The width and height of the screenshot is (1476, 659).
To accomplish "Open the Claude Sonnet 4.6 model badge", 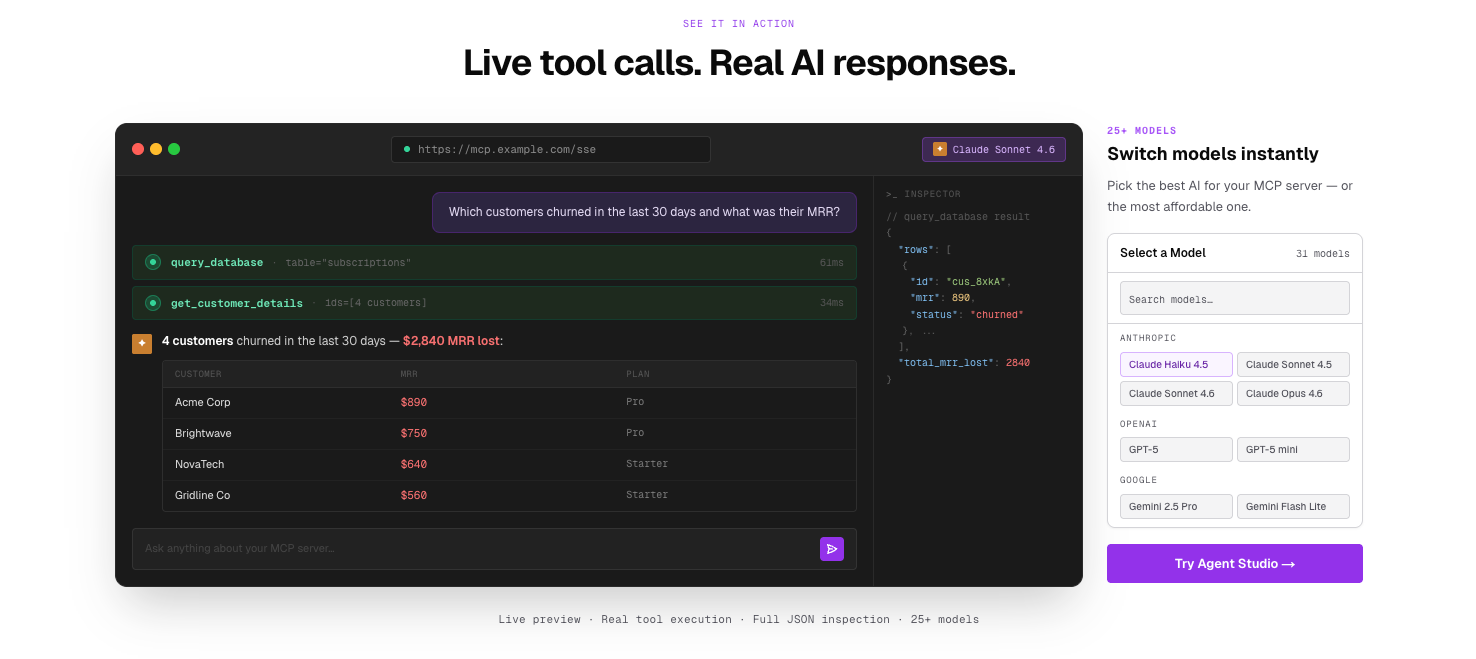I will point(994,149).
